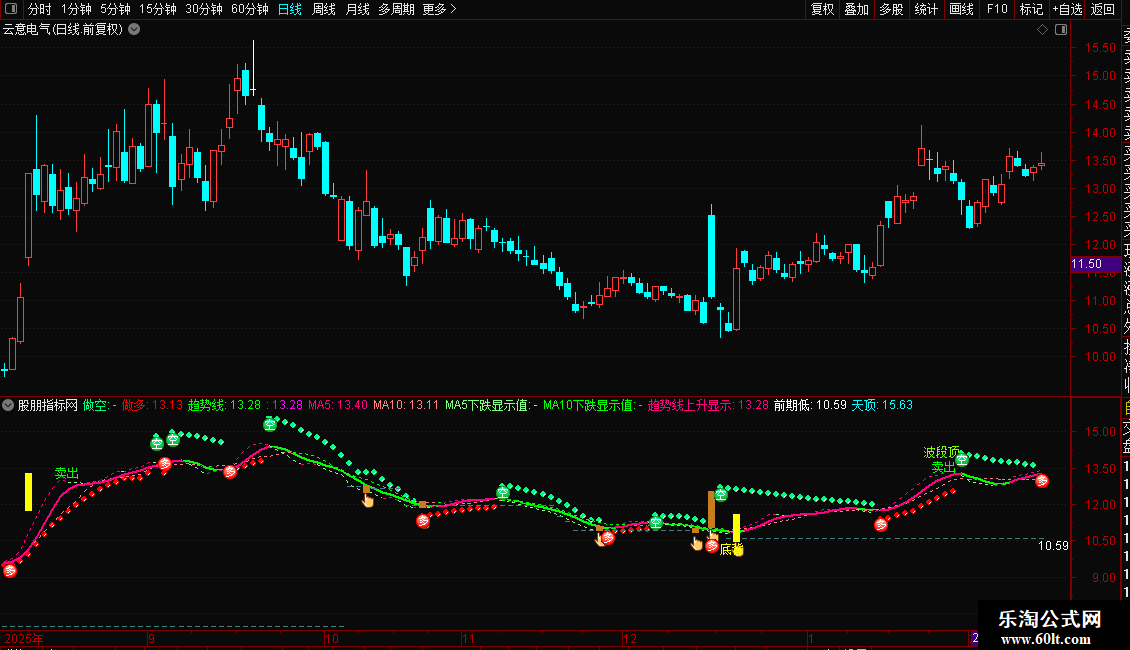Select the 1分钟 period tab
Viewport: 1130px width, 650px height.
(76, 9)
